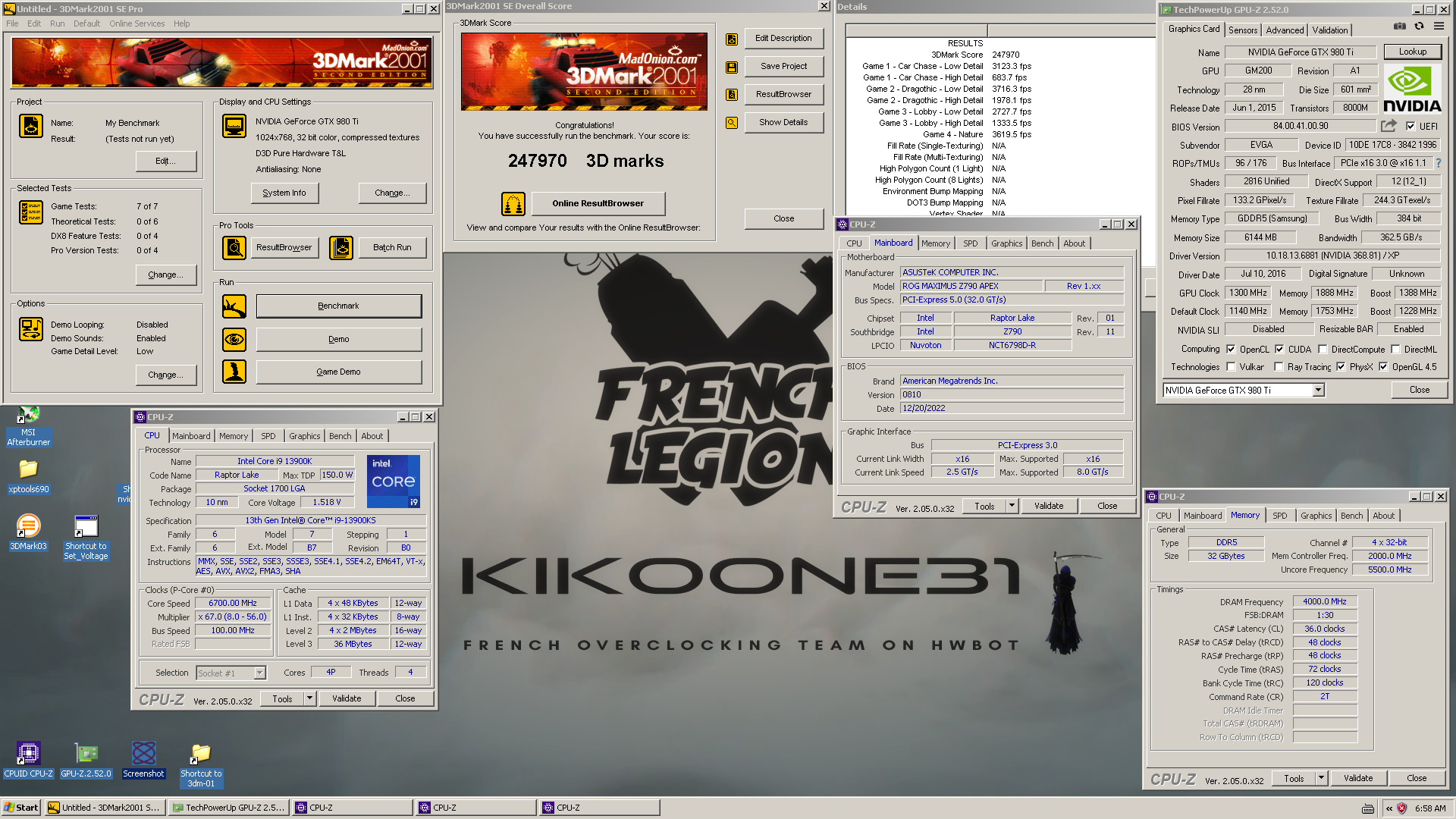Image resolution: width=1456 pixels, height=819 pixels.
Task: Click the Benchmark run button
Action: click(338, 306)
